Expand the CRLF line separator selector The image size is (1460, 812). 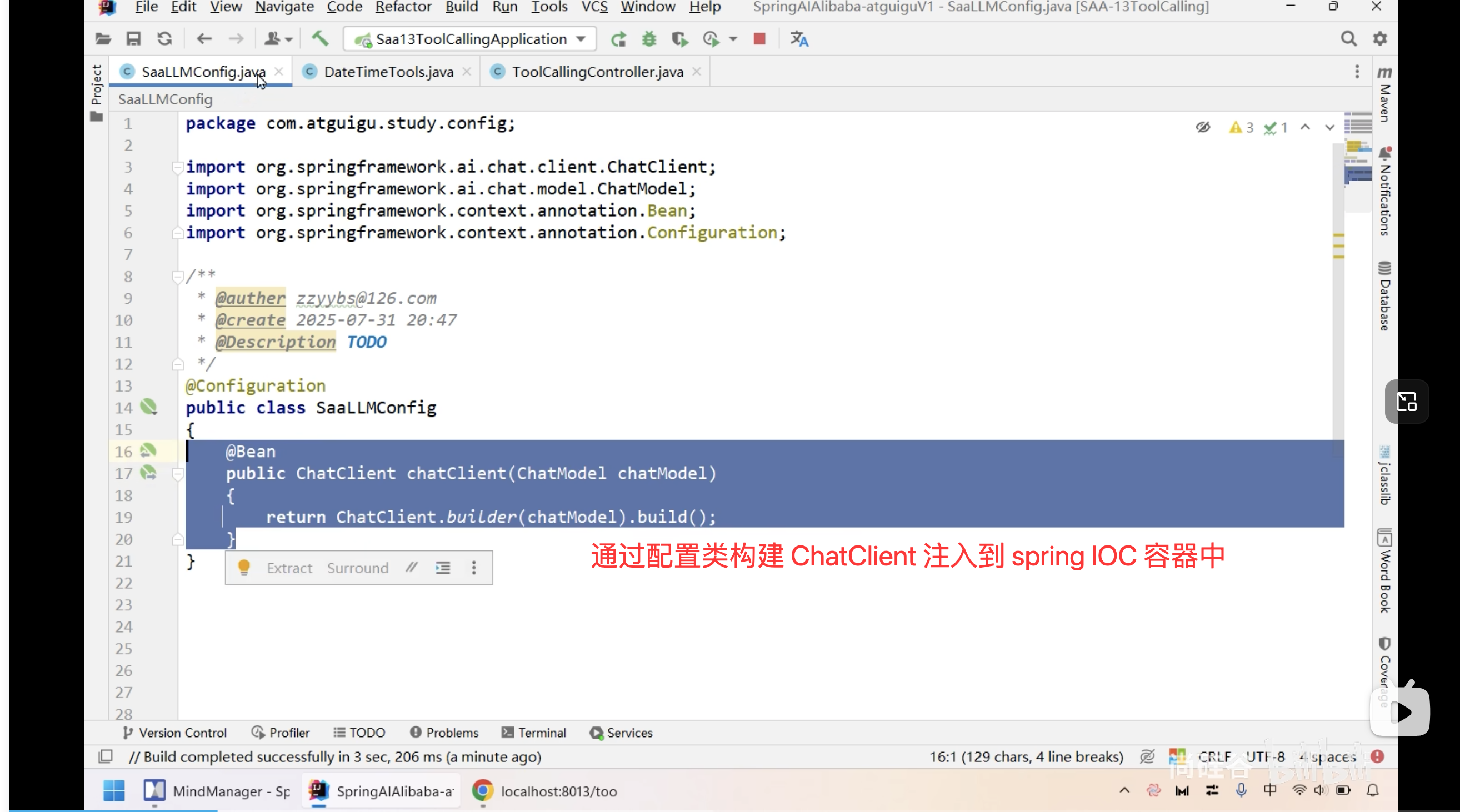click(1214, 756)
